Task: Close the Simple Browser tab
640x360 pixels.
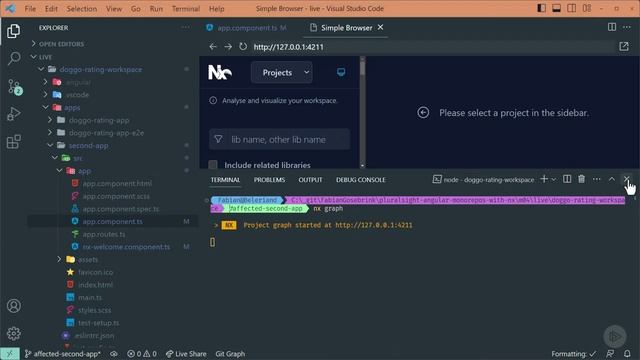Action: [x=380, y=27]
